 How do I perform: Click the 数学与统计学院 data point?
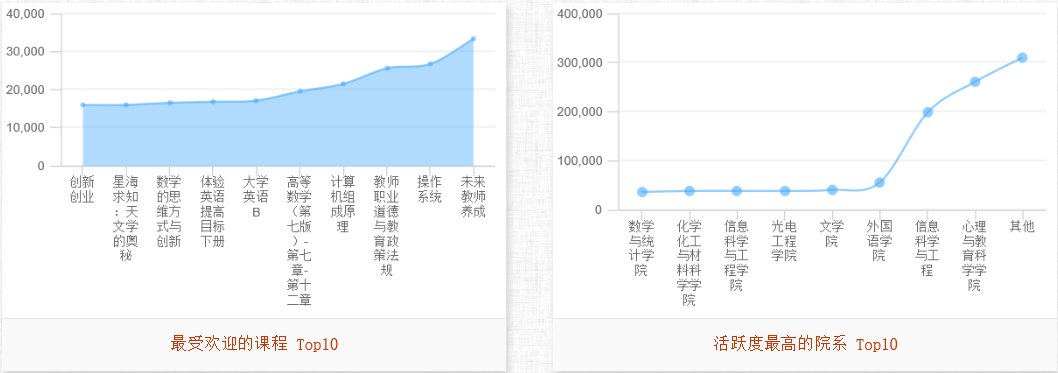pyautogui.click(x=642, y=192)
